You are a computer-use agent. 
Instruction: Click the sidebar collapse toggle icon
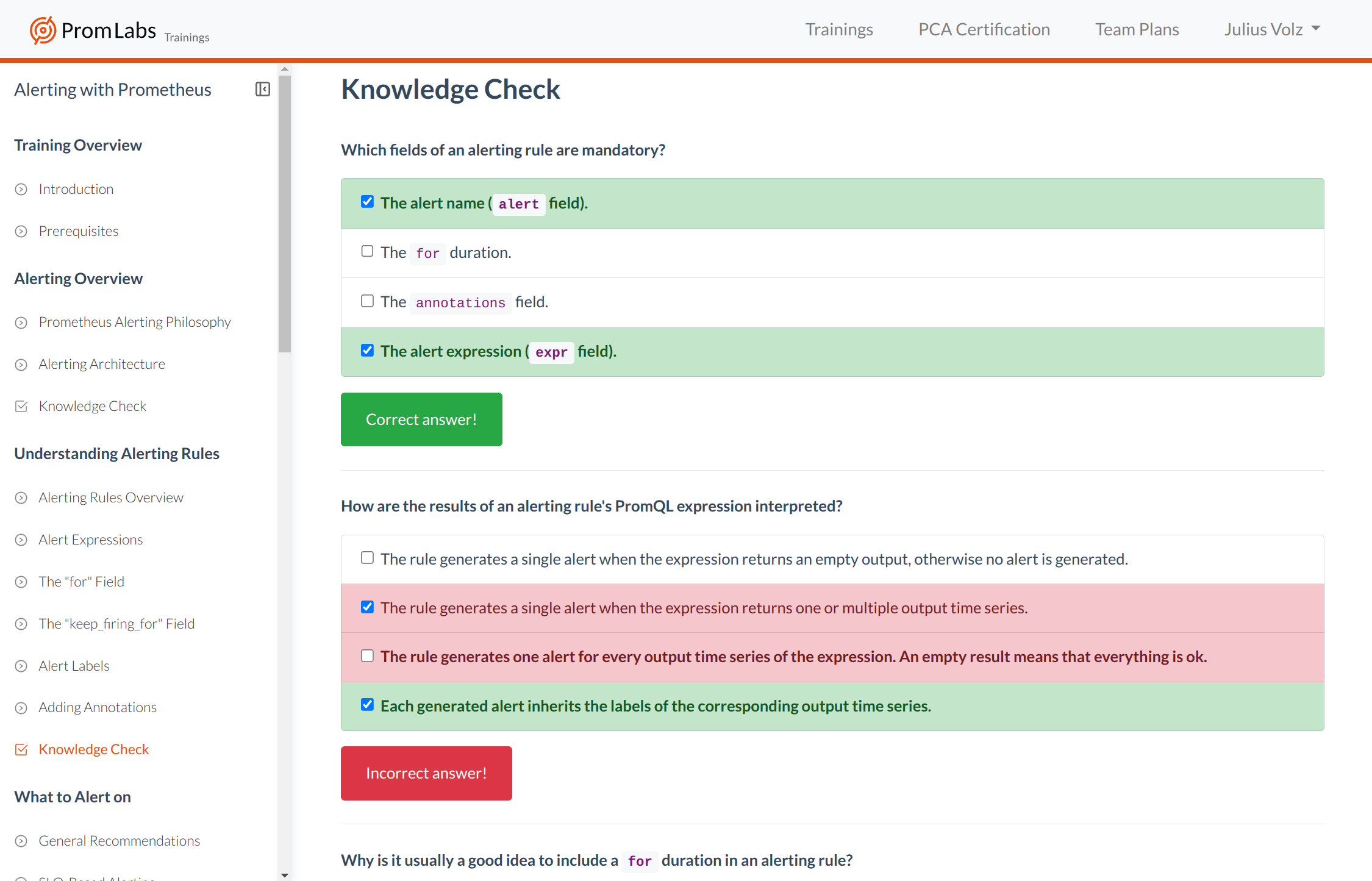pos(262,89)
